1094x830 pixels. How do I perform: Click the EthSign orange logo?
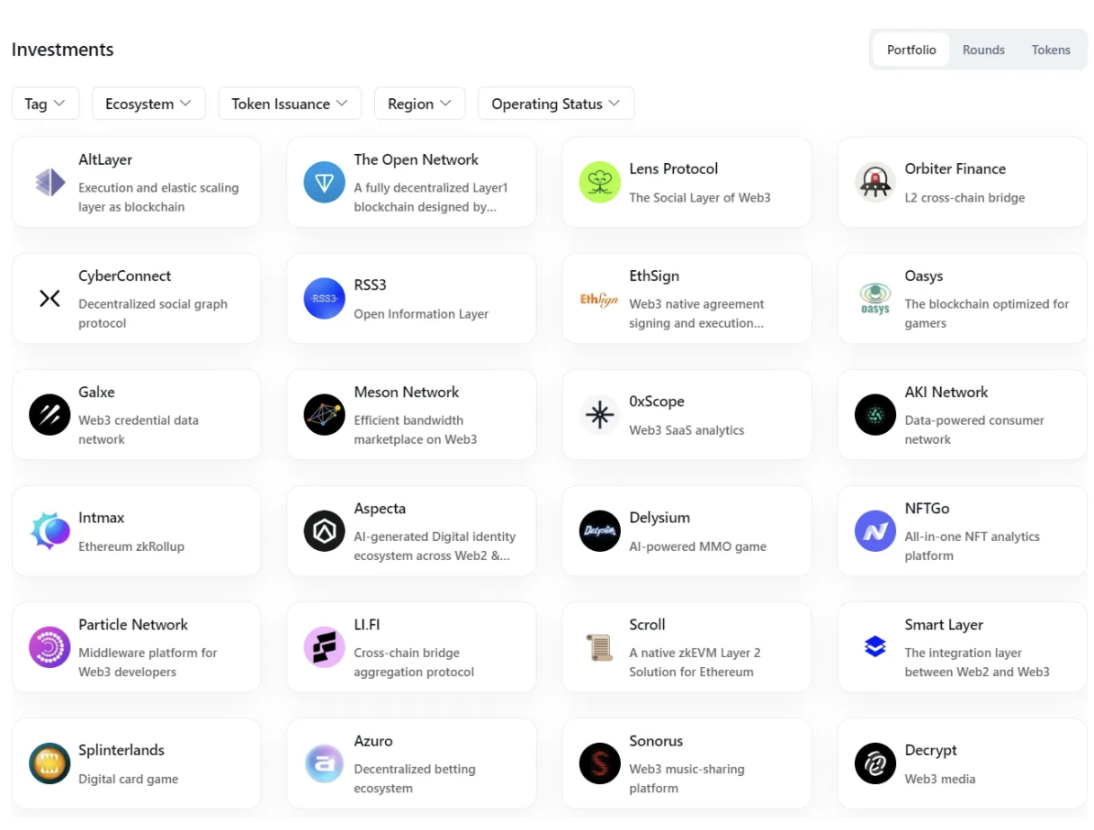coord(599,299)
